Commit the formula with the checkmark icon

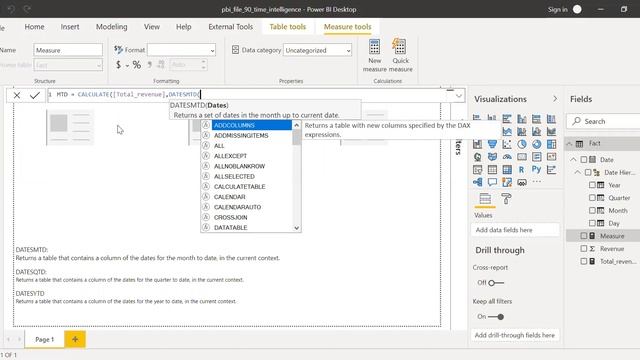point(35,95)
